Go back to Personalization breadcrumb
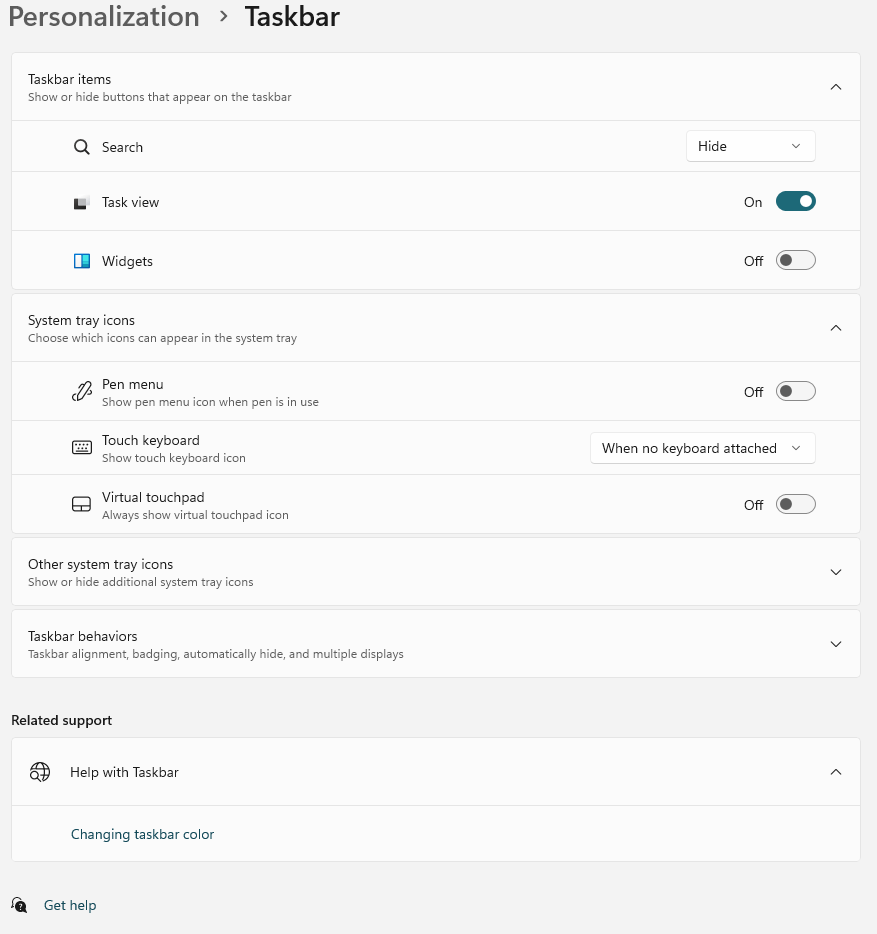Screen dimensions: 877x934 point(104,17)
